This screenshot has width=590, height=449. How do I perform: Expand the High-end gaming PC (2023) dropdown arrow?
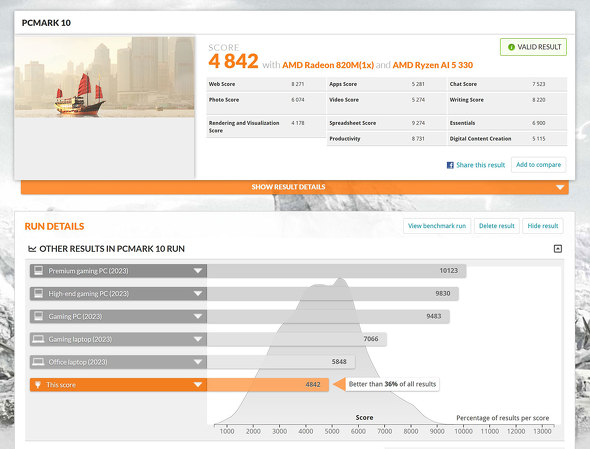(198, 294)
